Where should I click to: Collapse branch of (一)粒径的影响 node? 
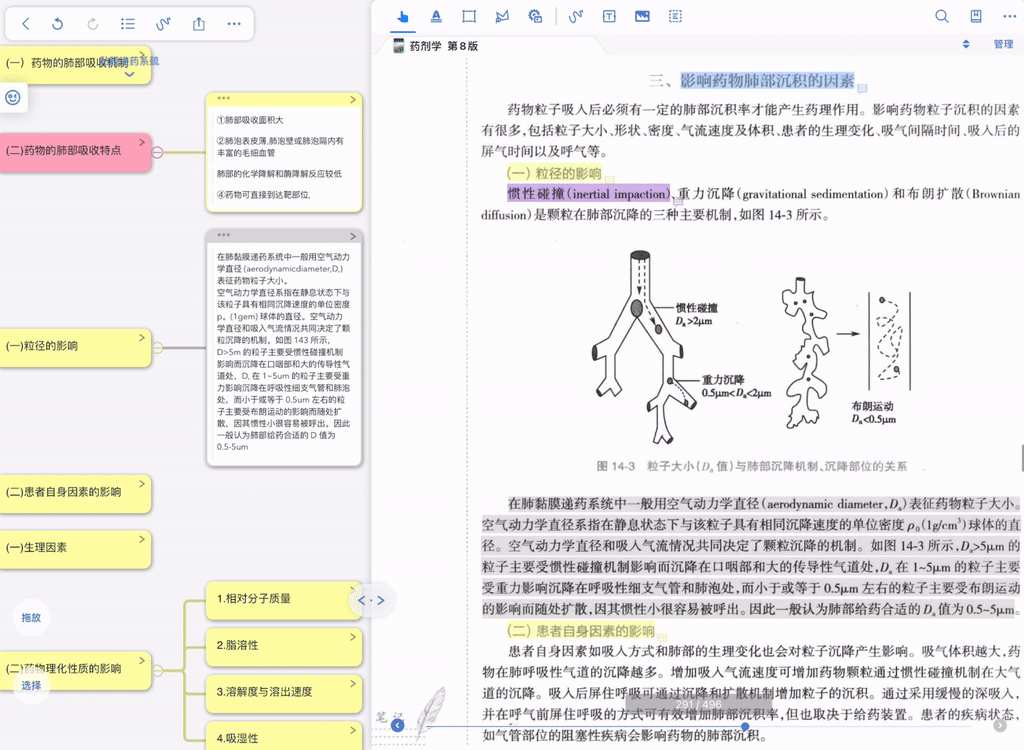click(x=157, y=348)
